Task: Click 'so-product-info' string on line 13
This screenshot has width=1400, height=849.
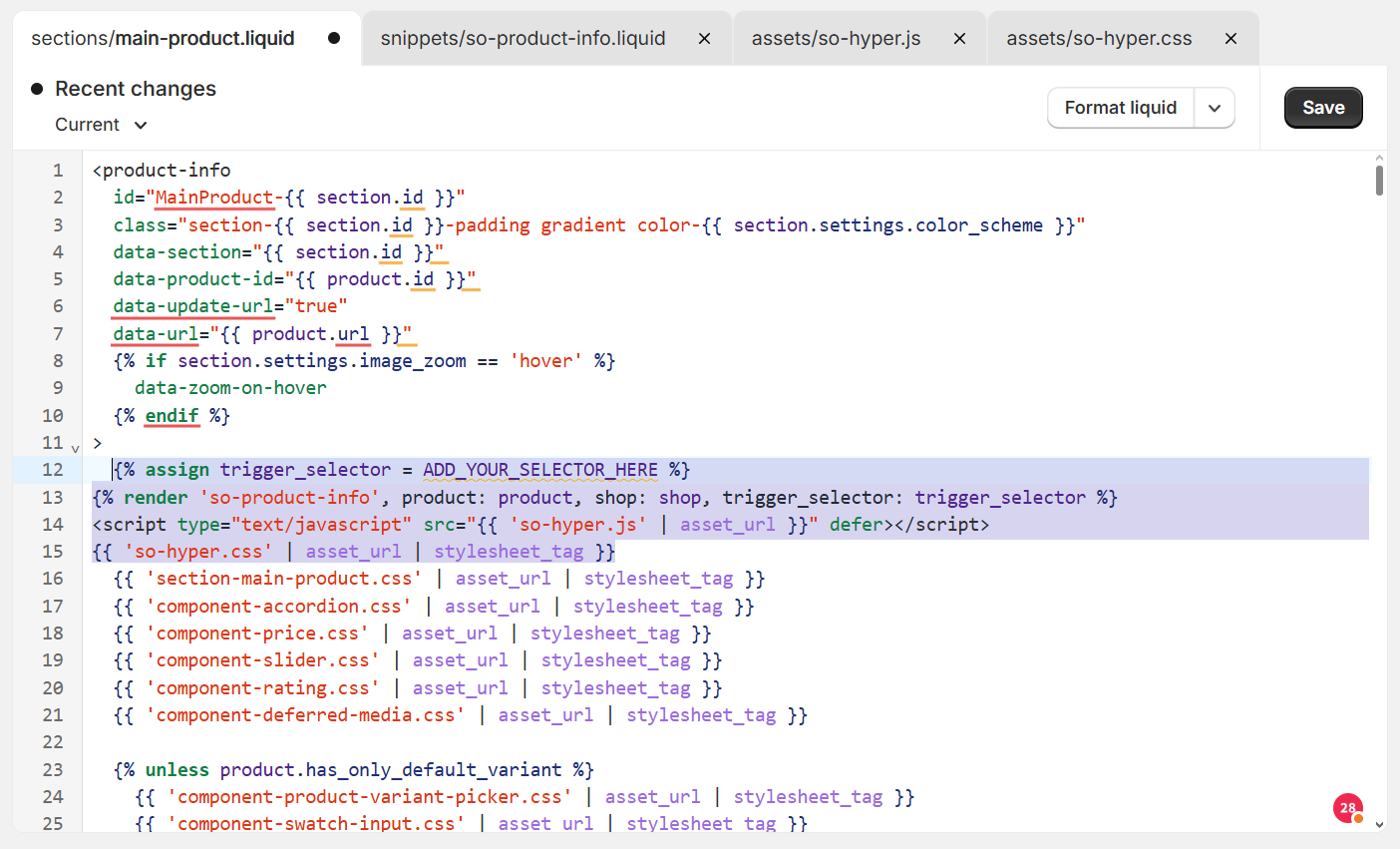Action: click(290, 497)
